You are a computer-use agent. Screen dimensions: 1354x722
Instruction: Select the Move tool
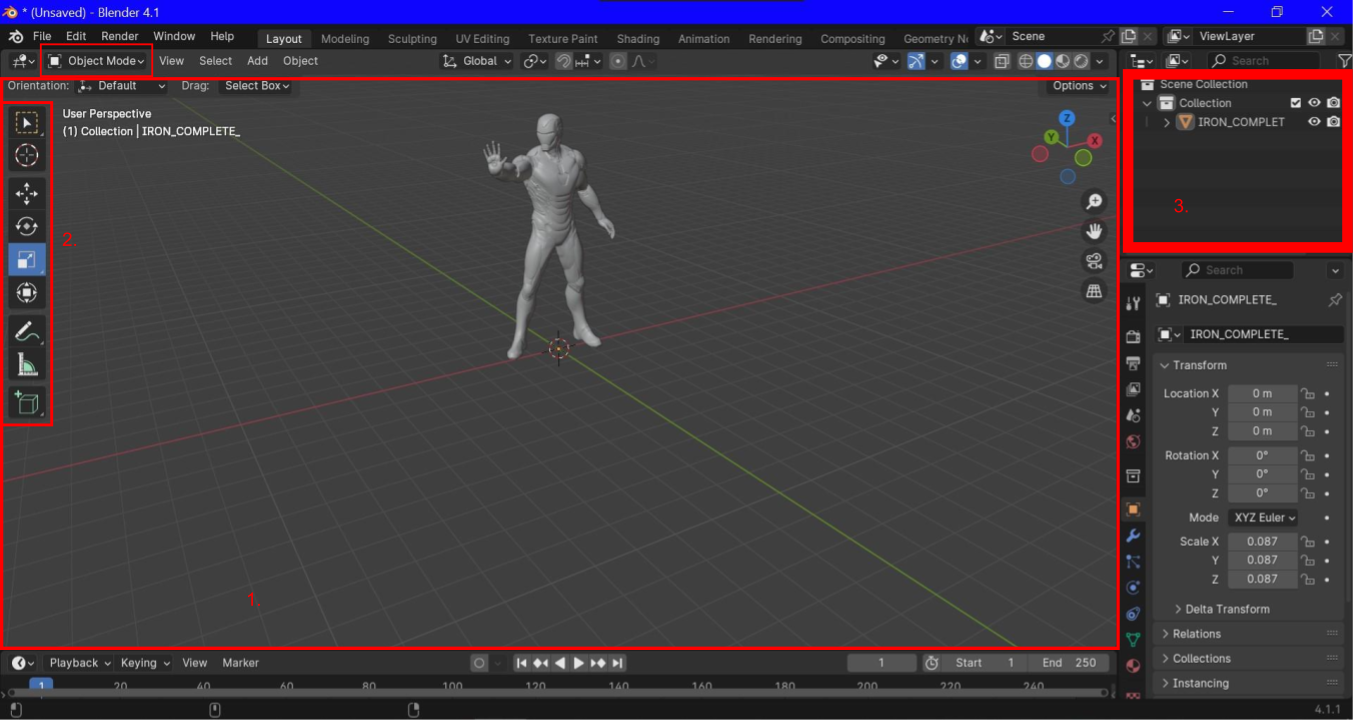[27, 193]
